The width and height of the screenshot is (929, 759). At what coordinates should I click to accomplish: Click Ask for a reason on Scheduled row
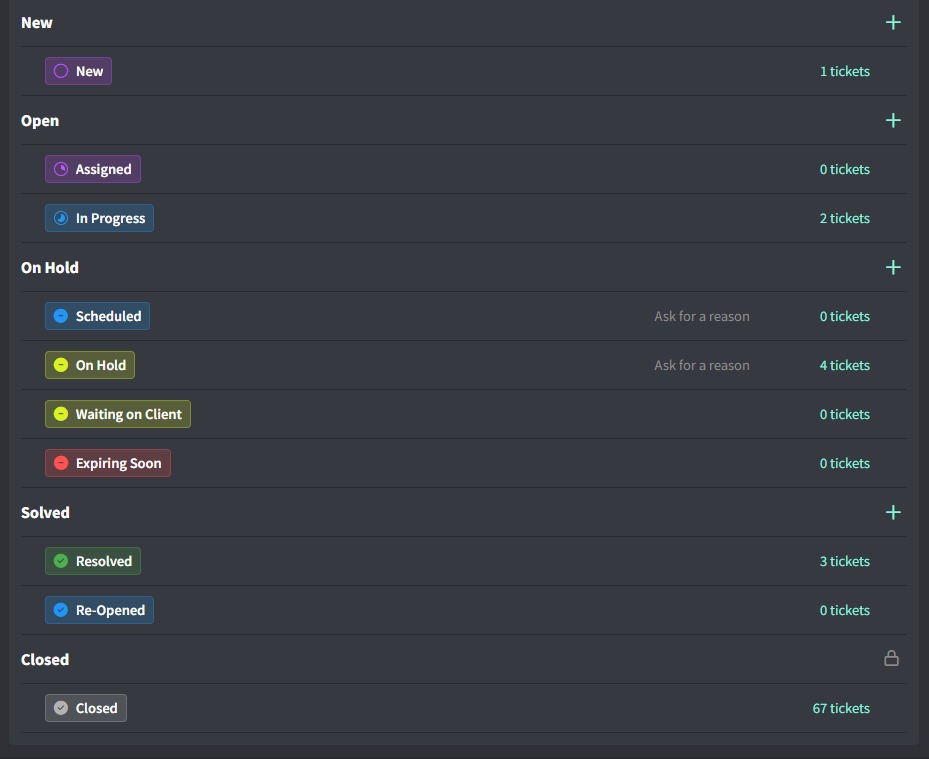[x=701, y=316]
